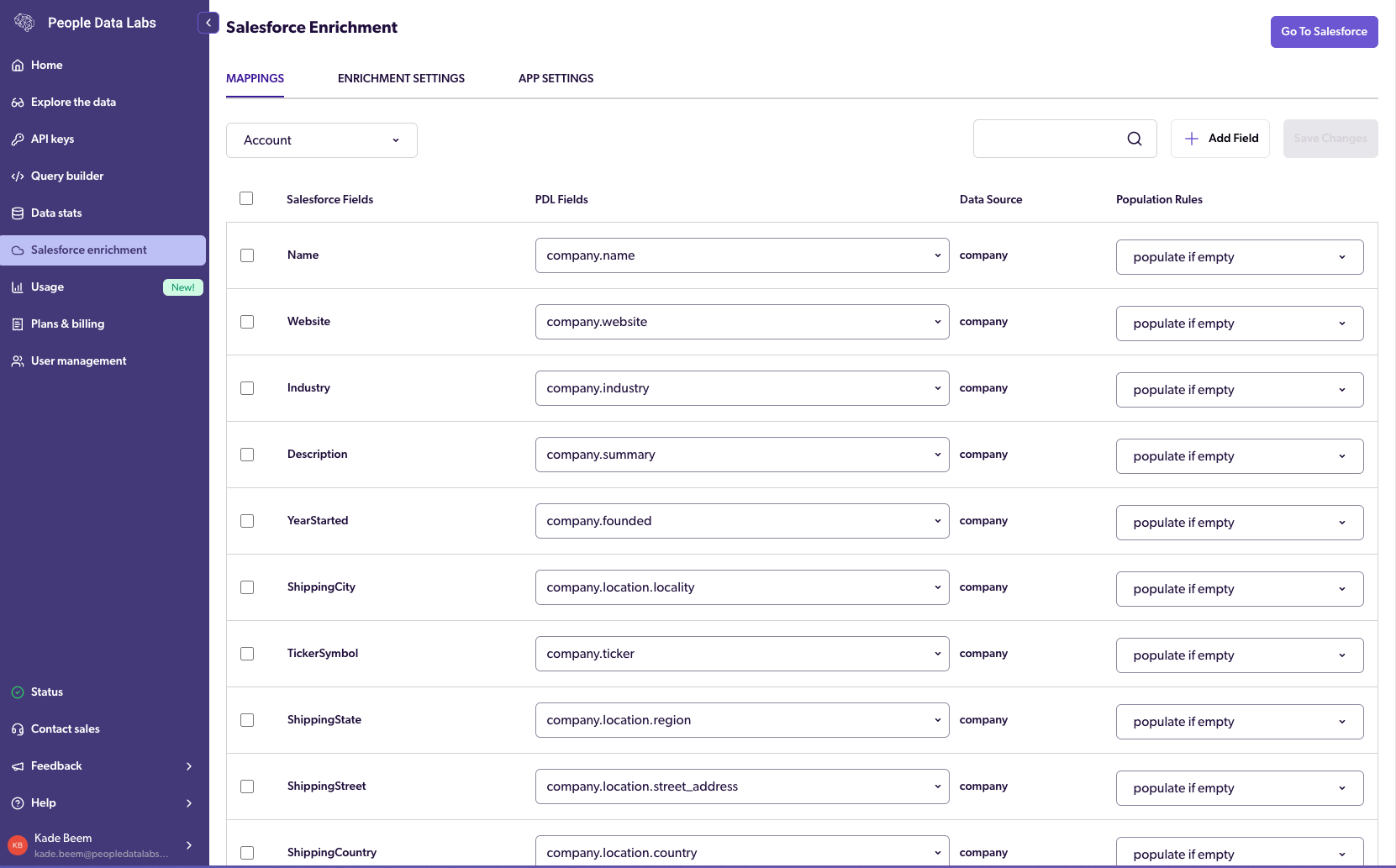Open Plans & billing in sidebar
Screen dimensions: 1396x868
pyautogui.click(x=103, y=324)
